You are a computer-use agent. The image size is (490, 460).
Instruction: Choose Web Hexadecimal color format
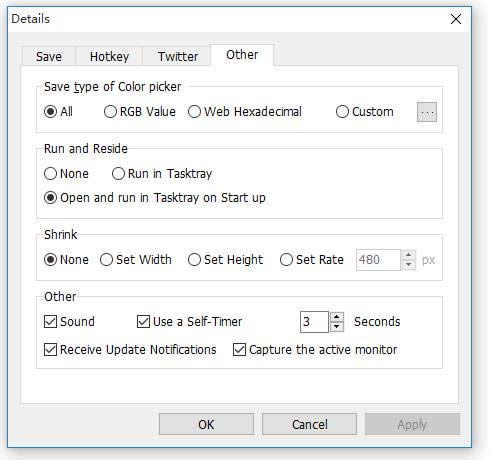(245, 112)
